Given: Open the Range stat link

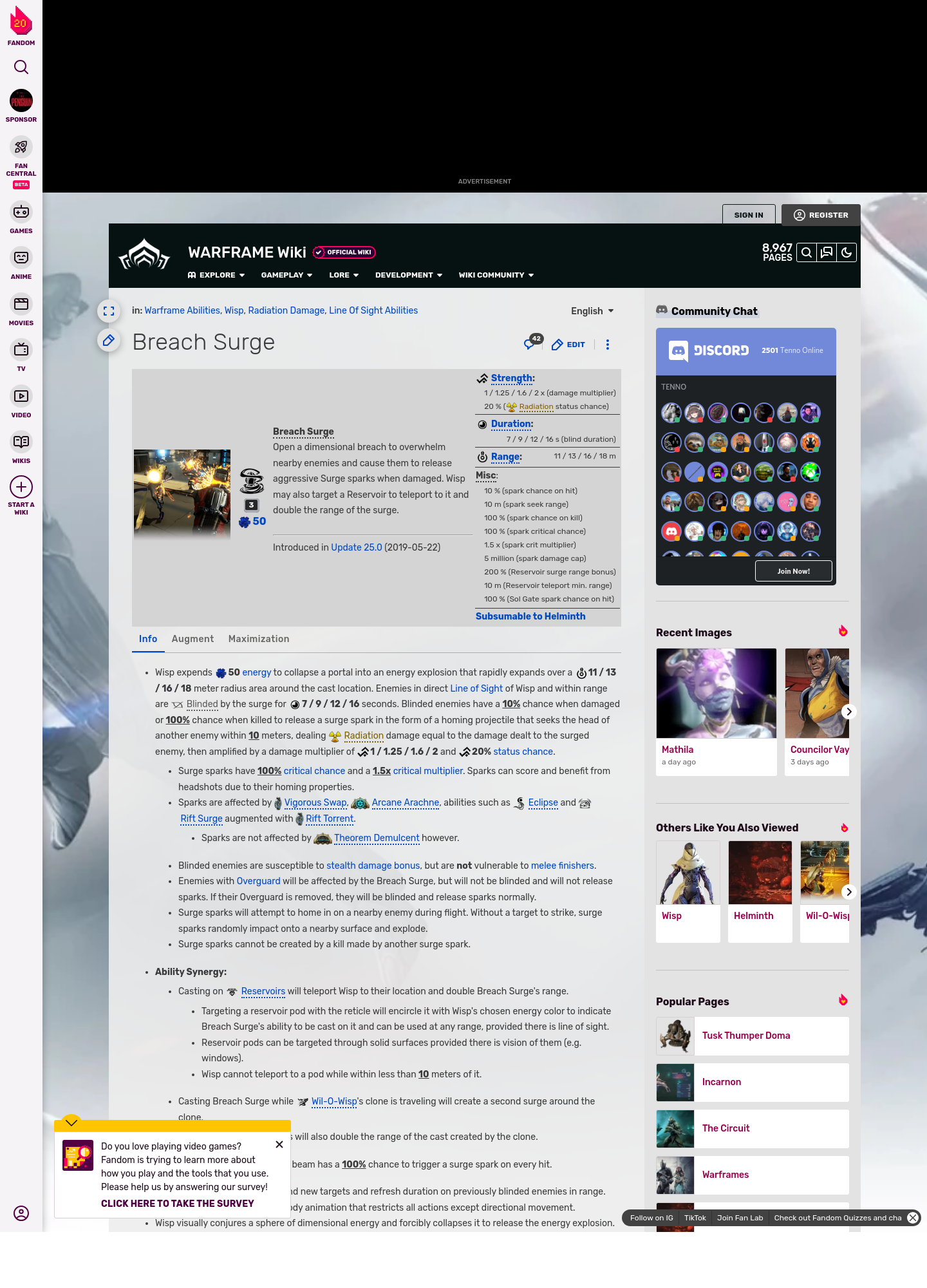Looking at the screenshot, I should coord(505,457).
